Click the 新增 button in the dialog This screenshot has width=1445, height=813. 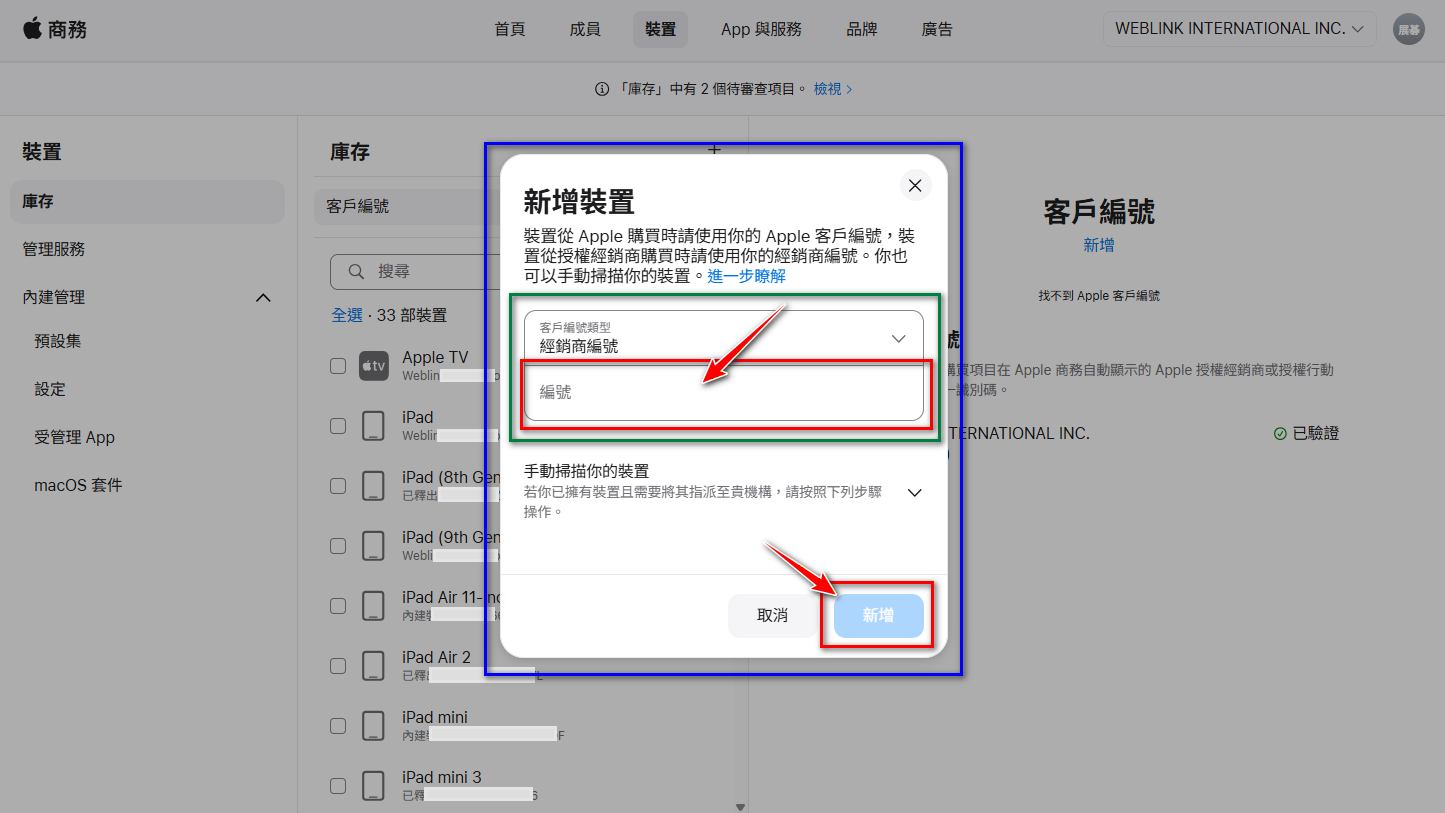click(x=878, y=615)
